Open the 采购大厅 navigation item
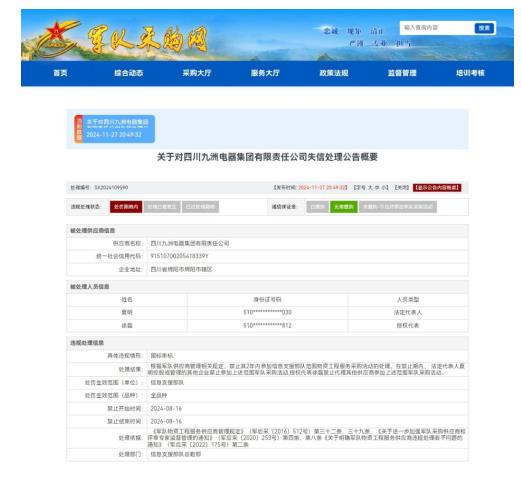 197,73
